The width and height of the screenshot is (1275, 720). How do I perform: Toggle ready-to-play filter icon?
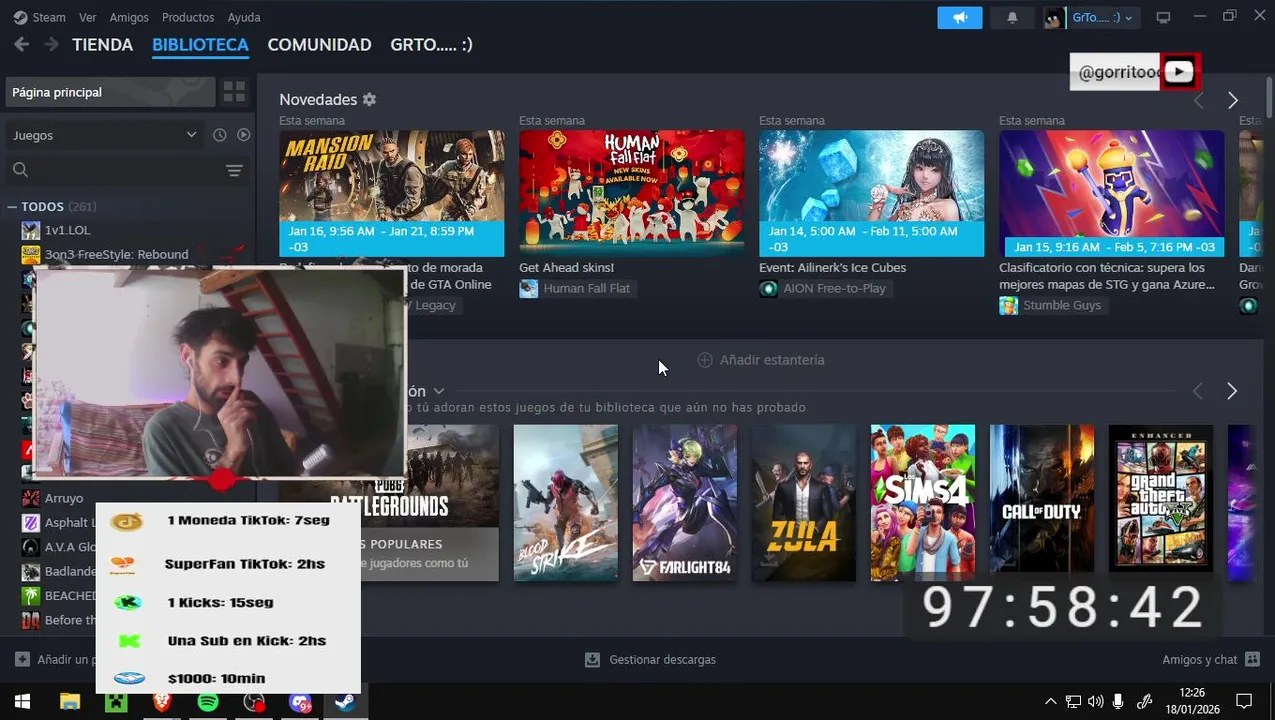(x=243, y=135)
